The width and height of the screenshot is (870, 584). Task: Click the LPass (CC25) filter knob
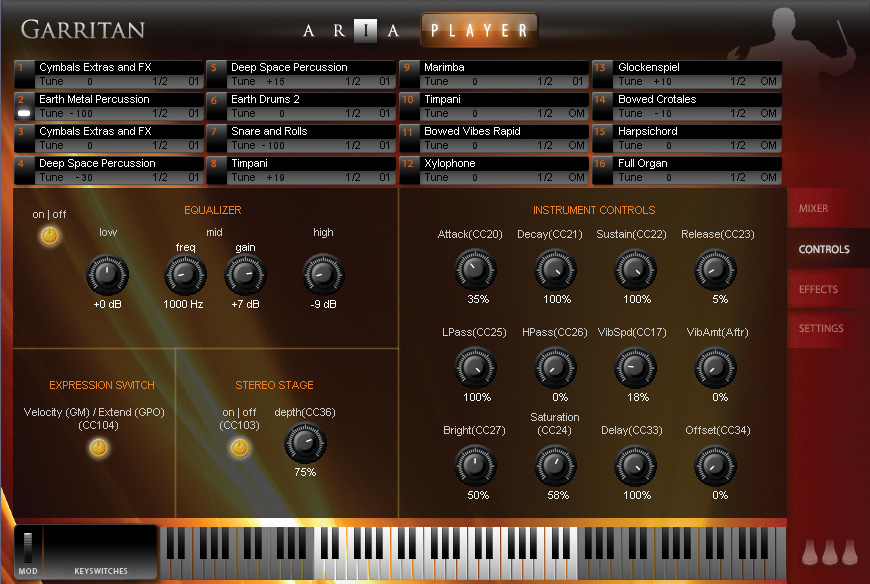pyautogui.click(x=475, y=368)
